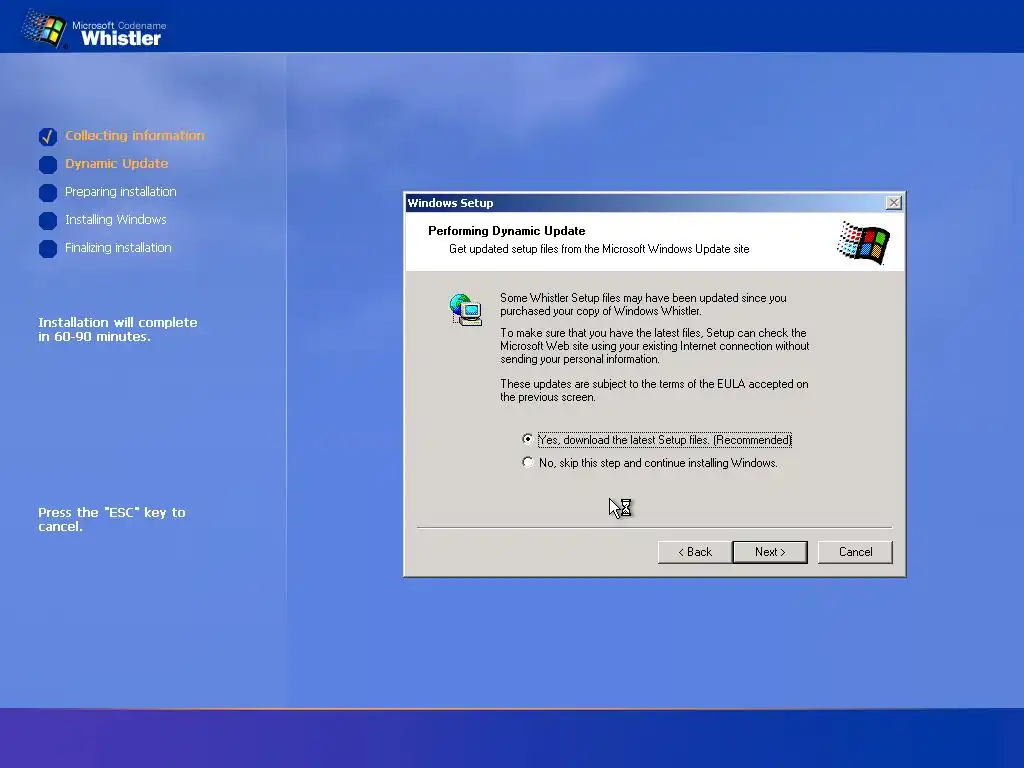Screen dimensions: 1024x768
Task: Click the bullet beside Dynamic Update
Action: [x=48, y=165]
